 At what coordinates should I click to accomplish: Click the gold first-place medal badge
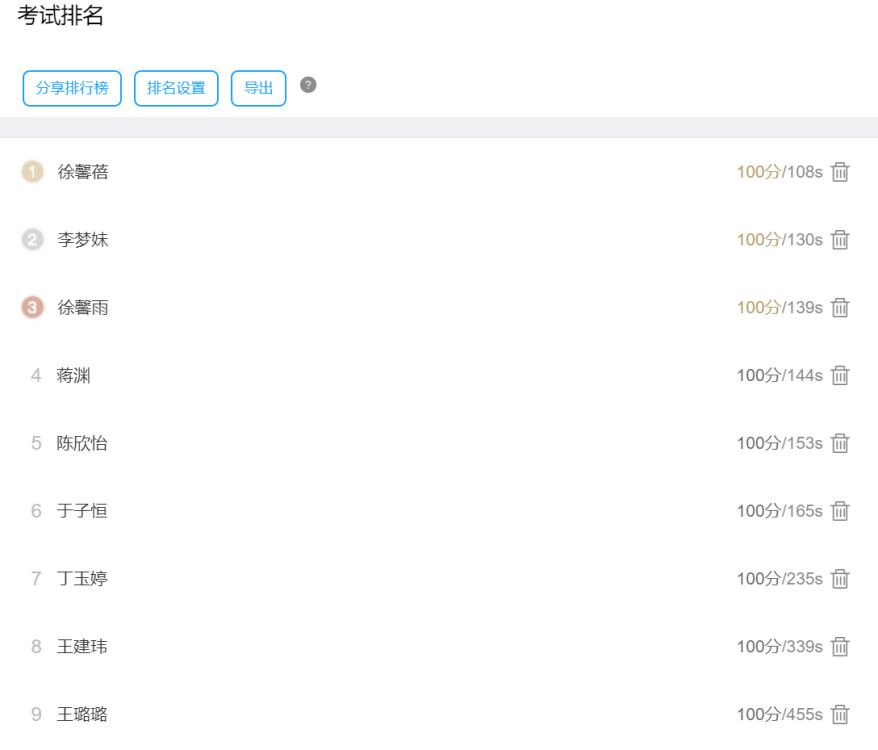click(x=33, y=172)
